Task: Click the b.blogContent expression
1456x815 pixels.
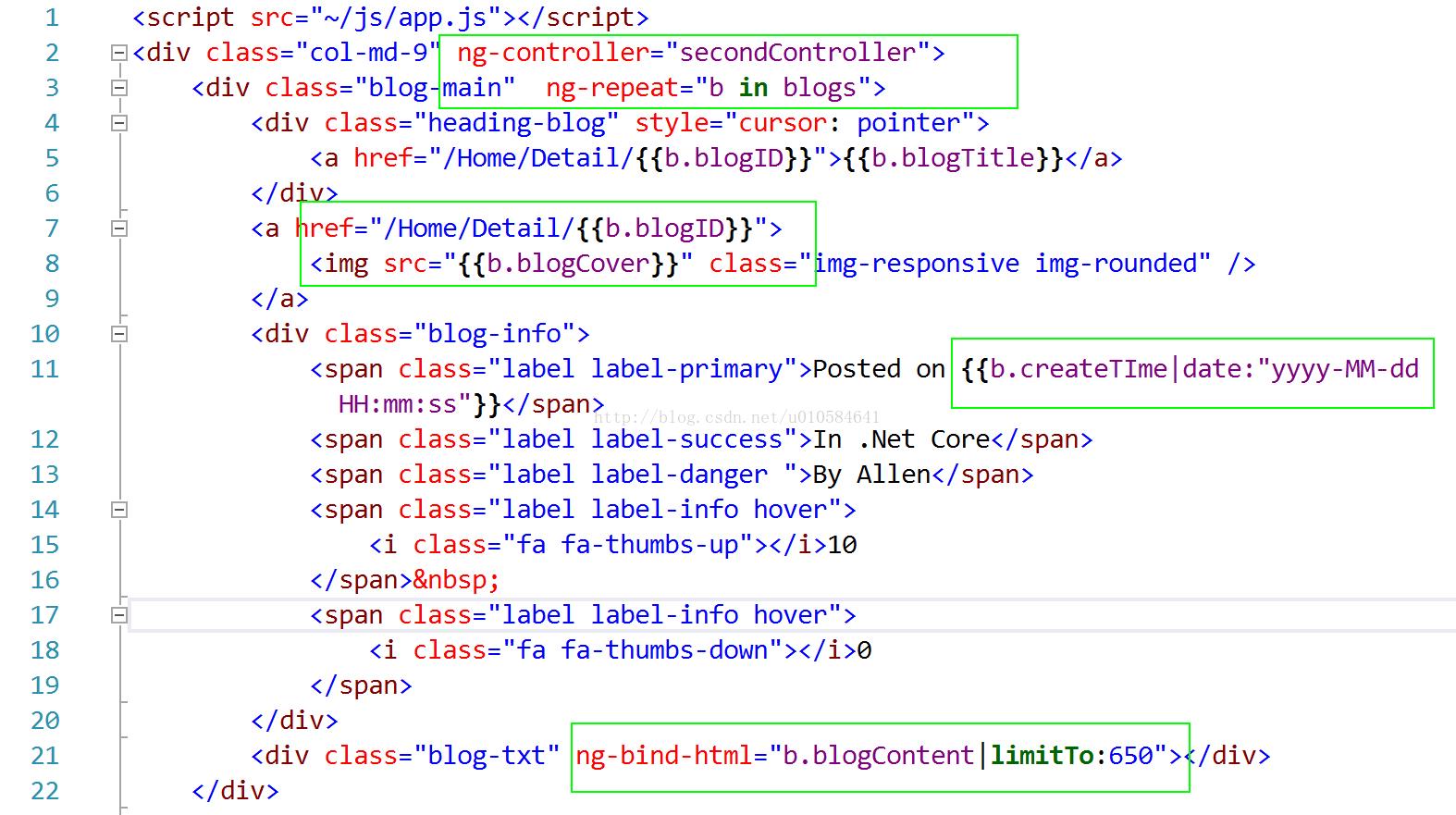Action: pyautogui.click(x=879, y=756)
